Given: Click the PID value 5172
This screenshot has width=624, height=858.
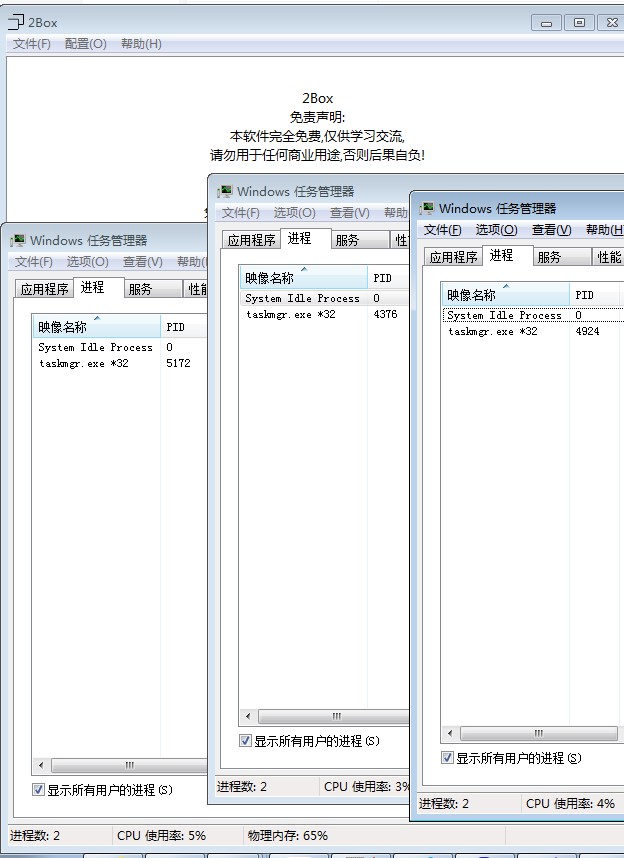Looking at the screenshot, I should (178, 363).
